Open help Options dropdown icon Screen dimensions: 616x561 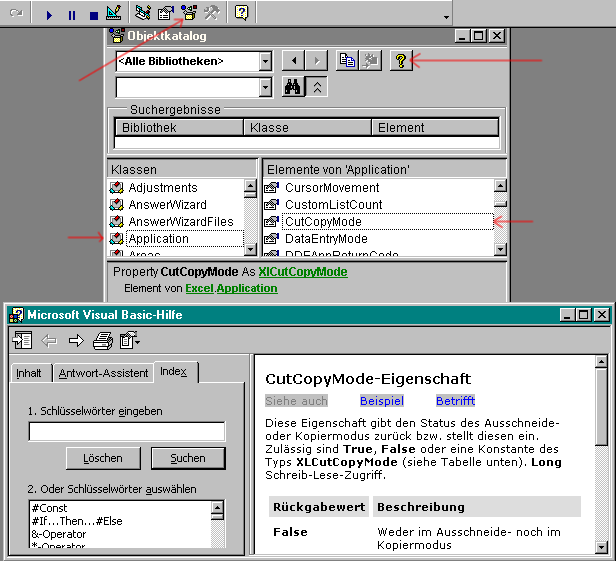130,340
